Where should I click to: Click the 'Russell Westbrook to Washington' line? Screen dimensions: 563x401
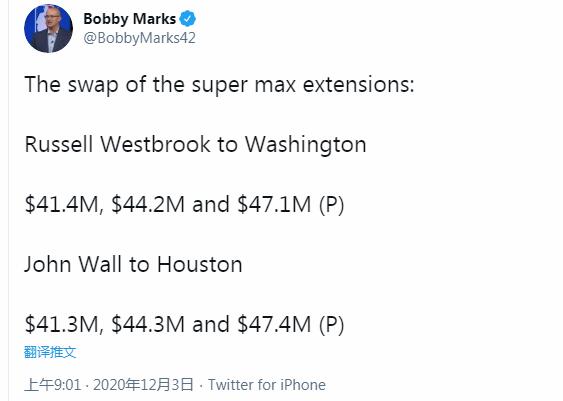[195, 145]
